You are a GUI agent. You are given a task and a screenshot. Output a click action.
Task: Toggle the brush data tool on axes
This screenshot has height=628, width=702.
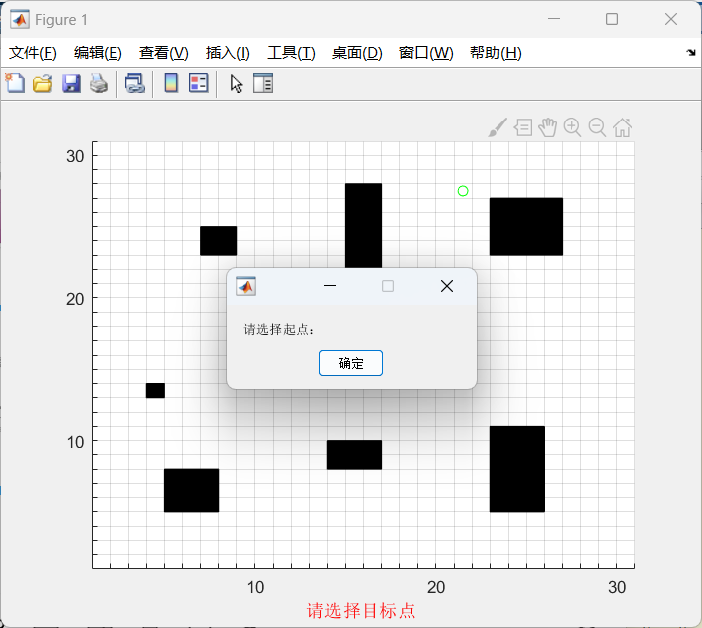497,127
